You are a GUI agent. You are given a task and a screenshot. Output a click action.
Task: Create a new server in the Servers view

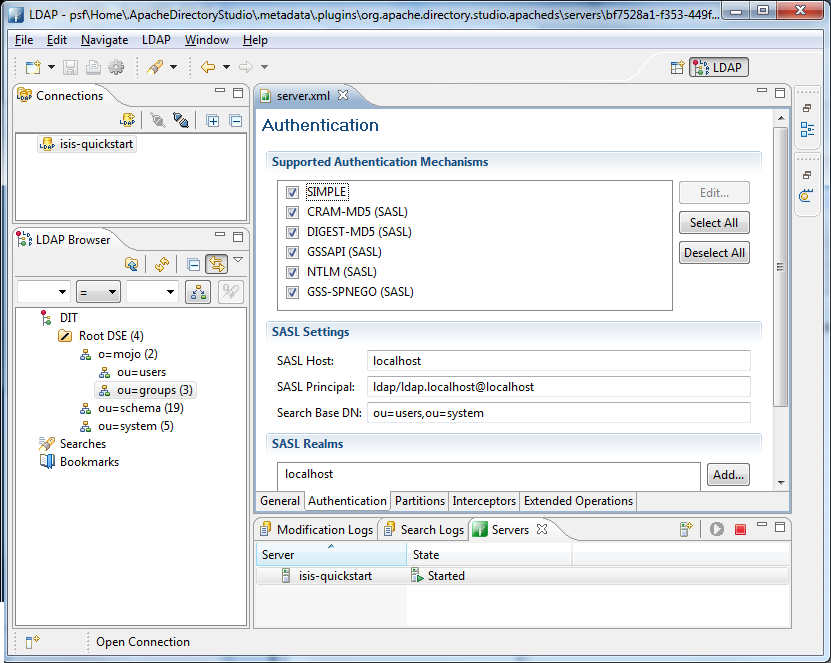(685, 529)
